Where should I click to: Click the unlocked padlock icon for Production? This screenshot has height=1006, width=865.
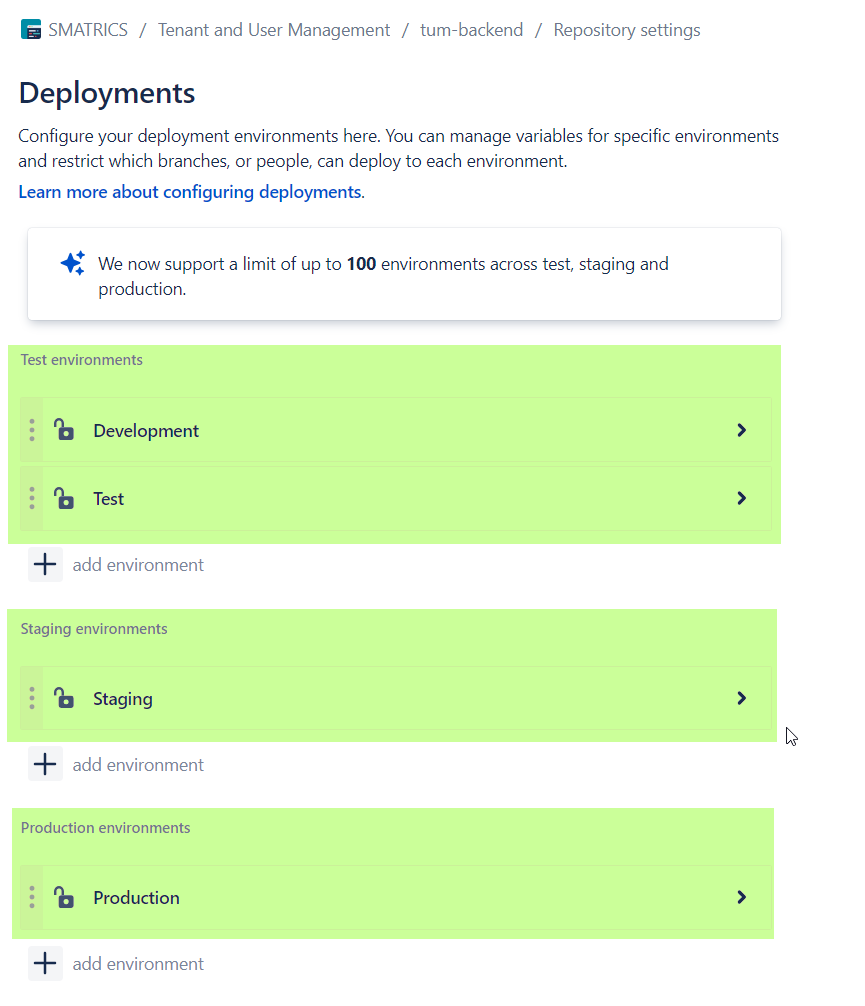coord(64,897)
